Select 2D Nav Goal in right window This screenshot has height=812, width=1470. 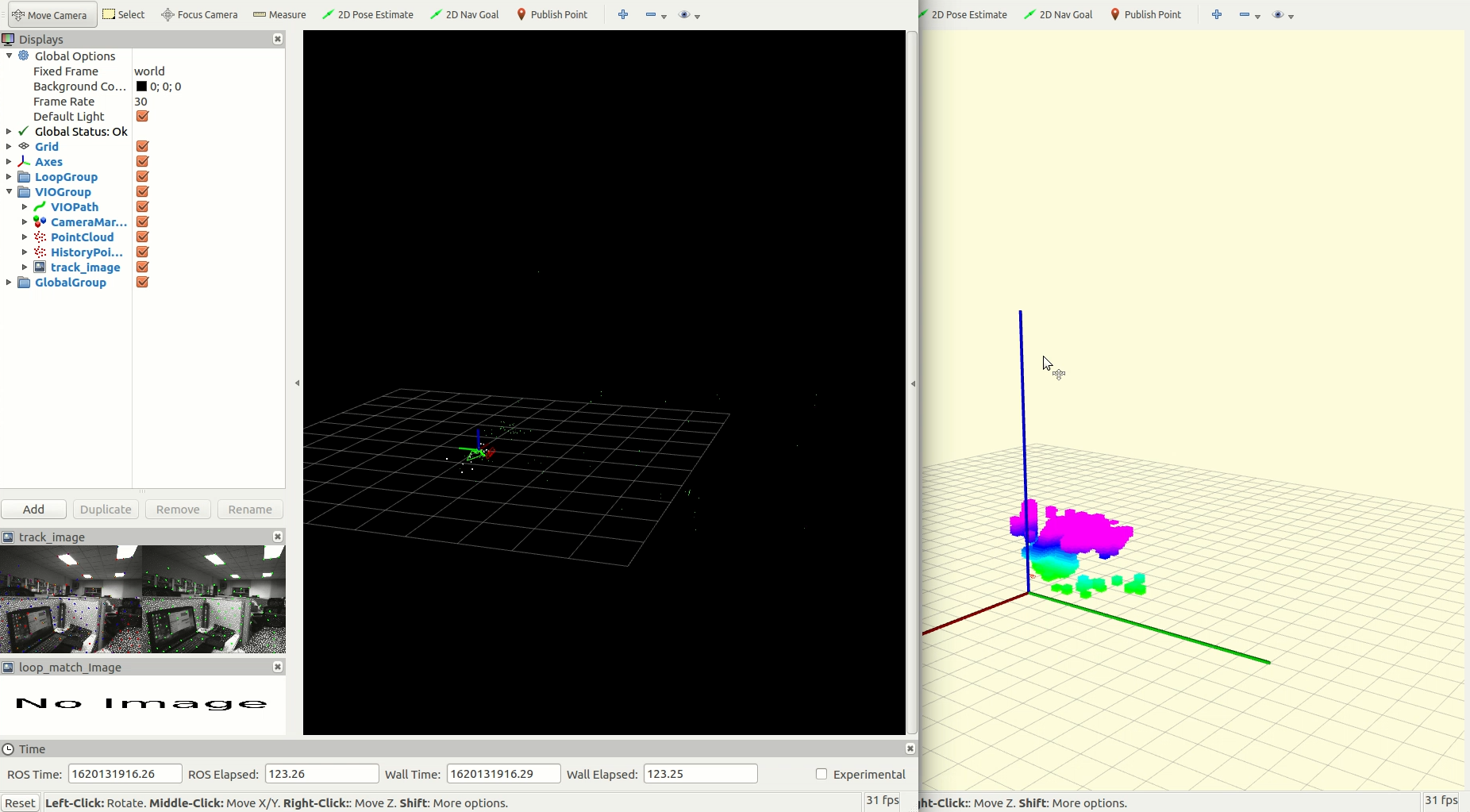tap(1058, 14)
